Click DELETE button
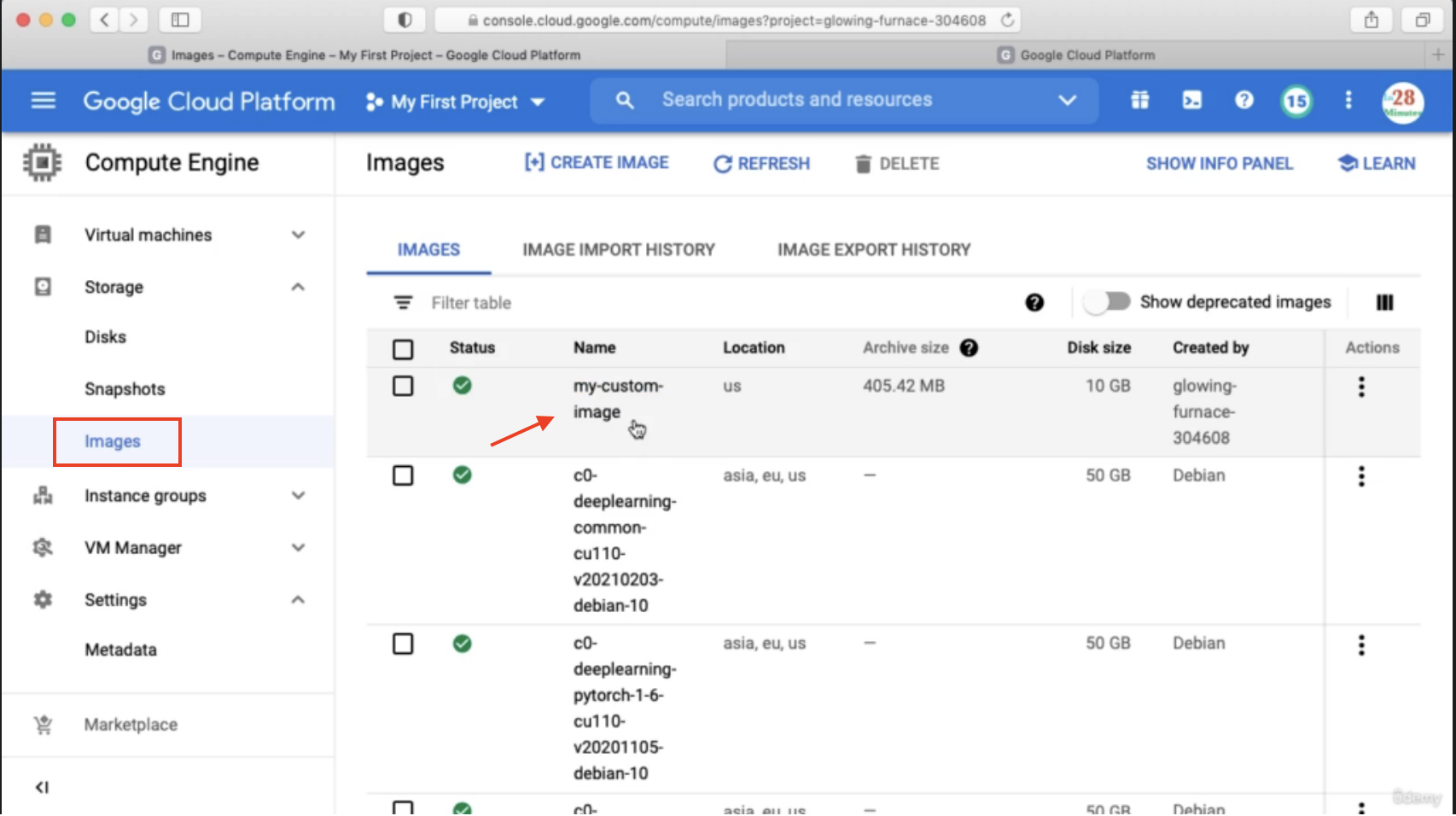 click(x=897, y=163)
